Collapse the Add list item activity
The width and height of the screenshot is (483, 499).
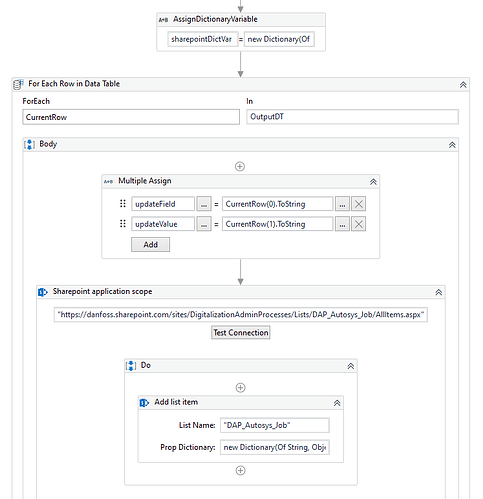(x=337, y=403)
